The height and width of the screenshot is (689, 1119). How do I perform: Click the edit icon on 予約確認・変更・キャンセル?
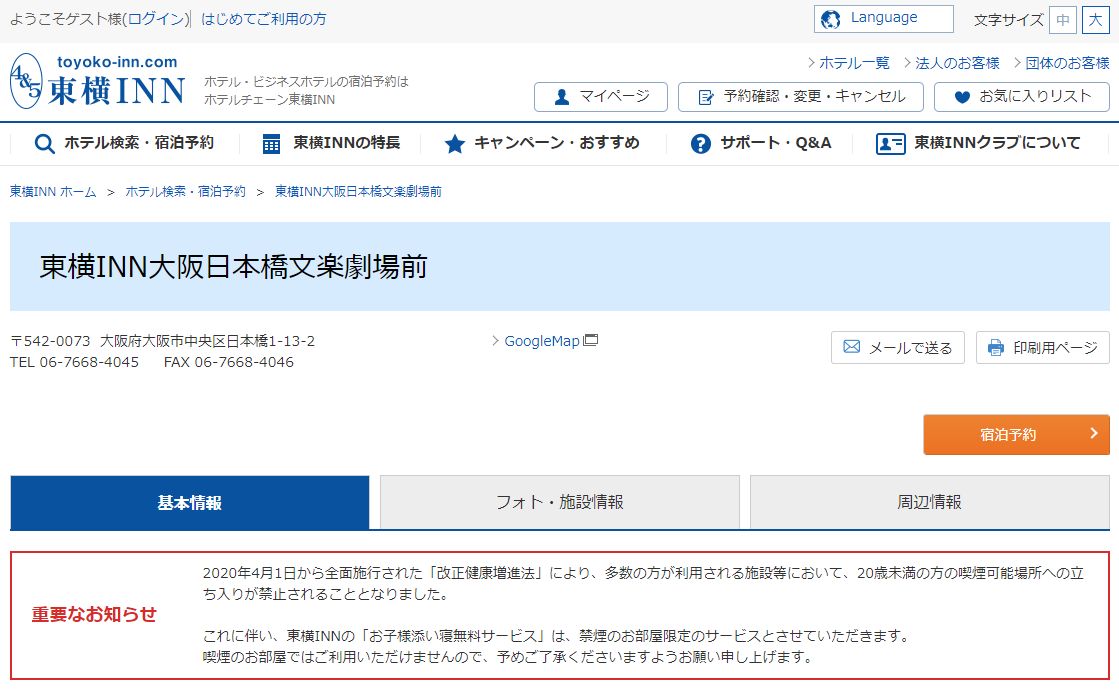706,97
